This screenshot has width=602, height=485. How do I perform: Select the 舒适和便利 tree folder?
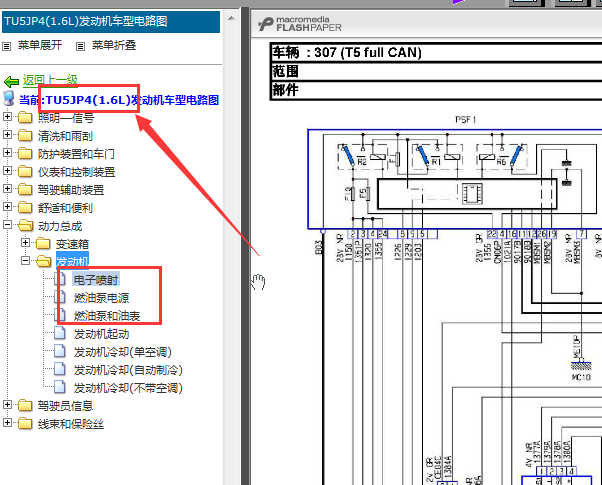(x=65, y=208)
